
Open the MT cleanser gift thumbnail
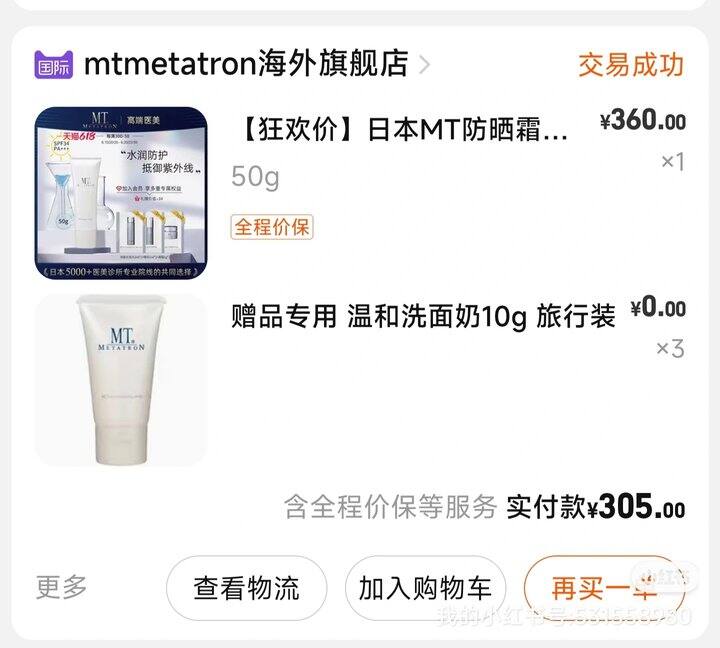pos(121,380)
